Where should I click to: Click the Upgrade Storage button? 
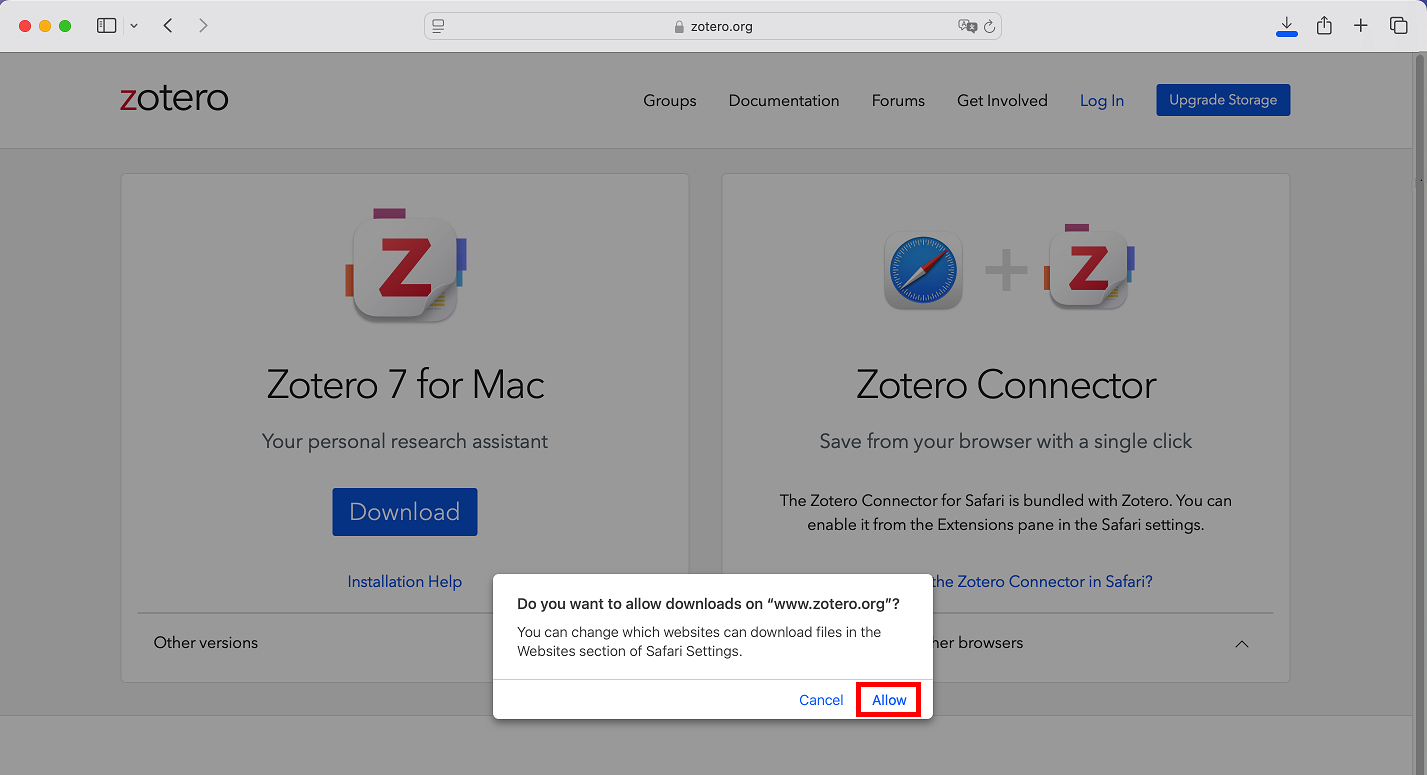point(1222,100)
